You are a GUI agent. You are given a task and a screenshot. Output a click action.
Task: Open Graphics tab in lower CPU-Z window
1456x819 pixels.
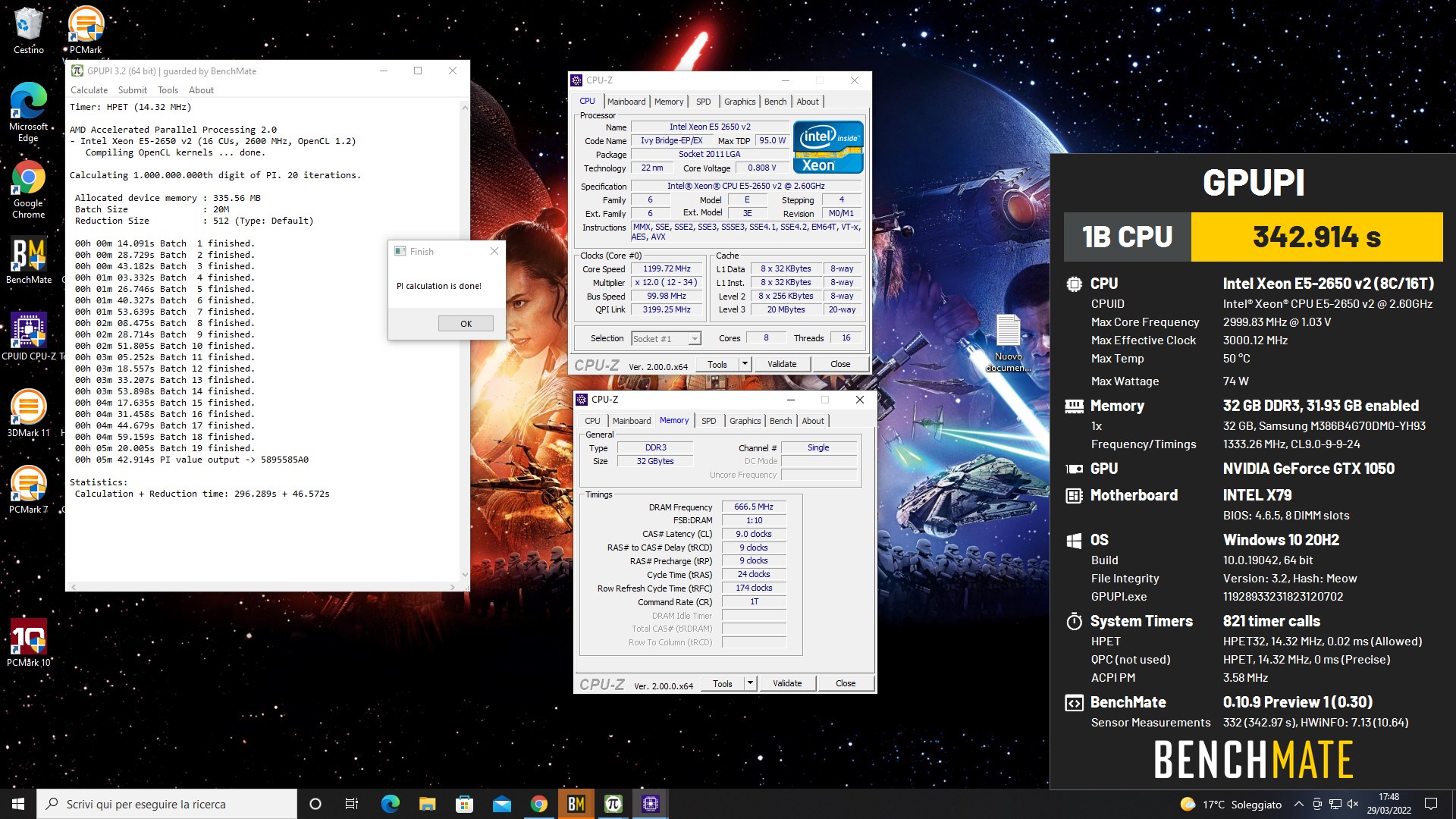pos(745,421)
